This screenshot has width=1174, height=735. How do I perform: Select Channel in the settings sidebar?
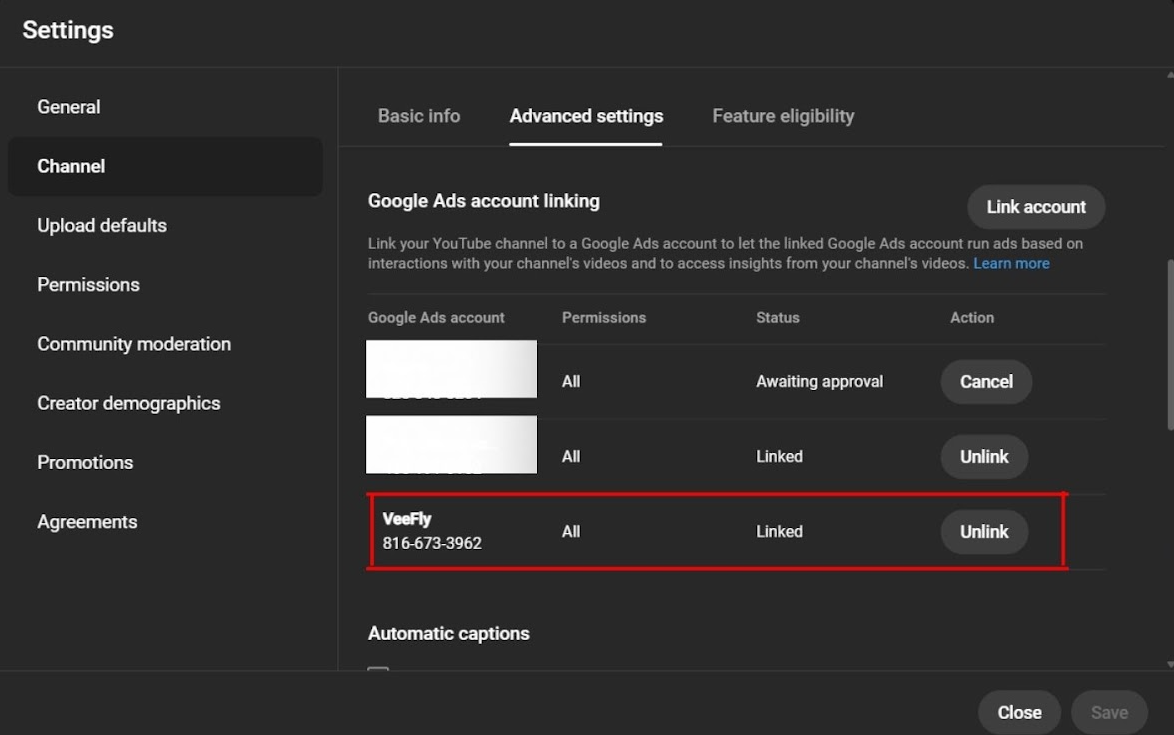(165, 166)
